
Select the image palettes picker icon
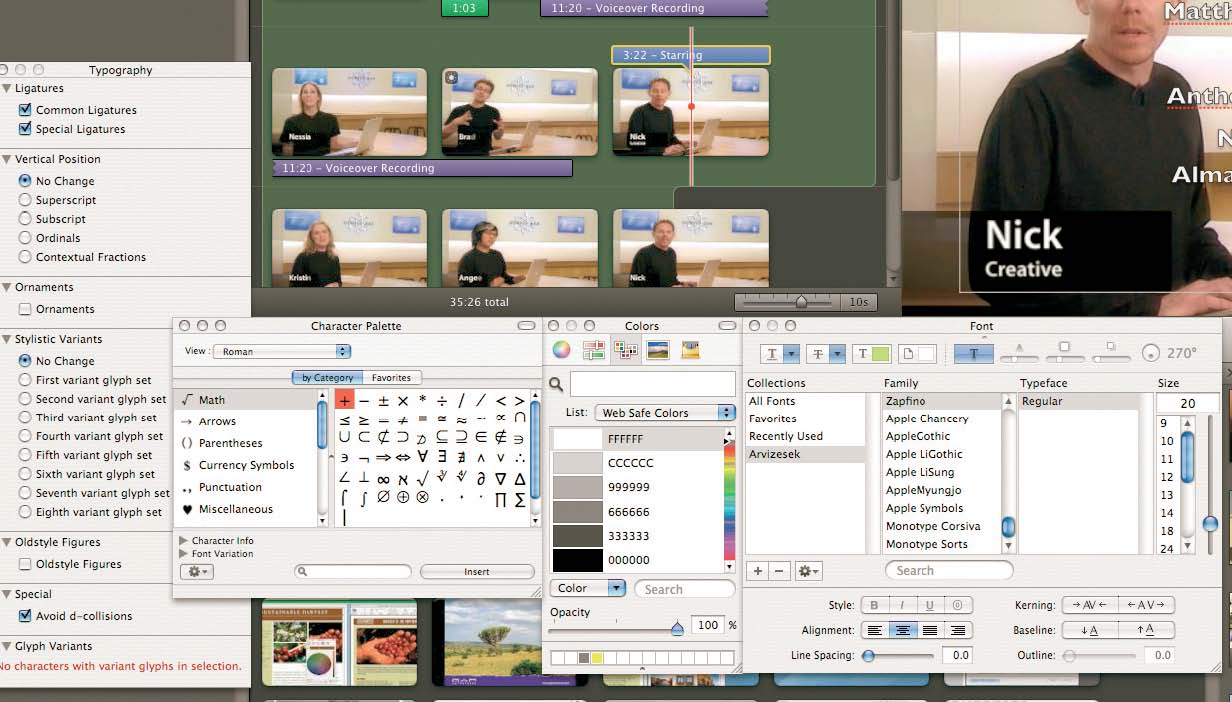tap(658, 350)
